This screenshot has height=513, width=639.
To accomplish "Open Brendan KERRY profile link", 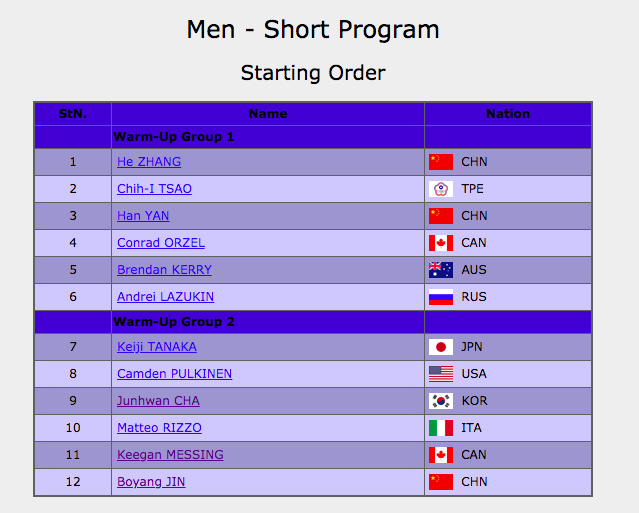I will 164,270.
